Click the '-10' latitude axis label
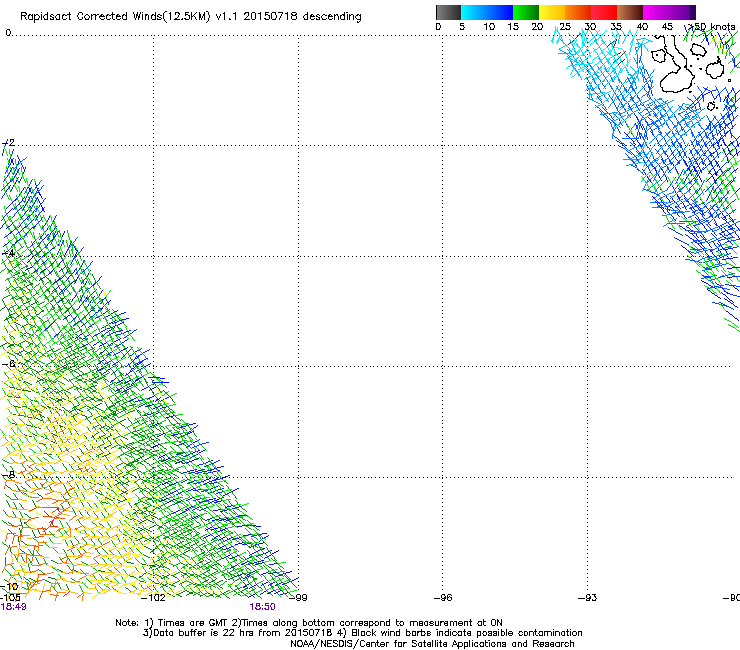The image size is (740, 650). point(9,587)
